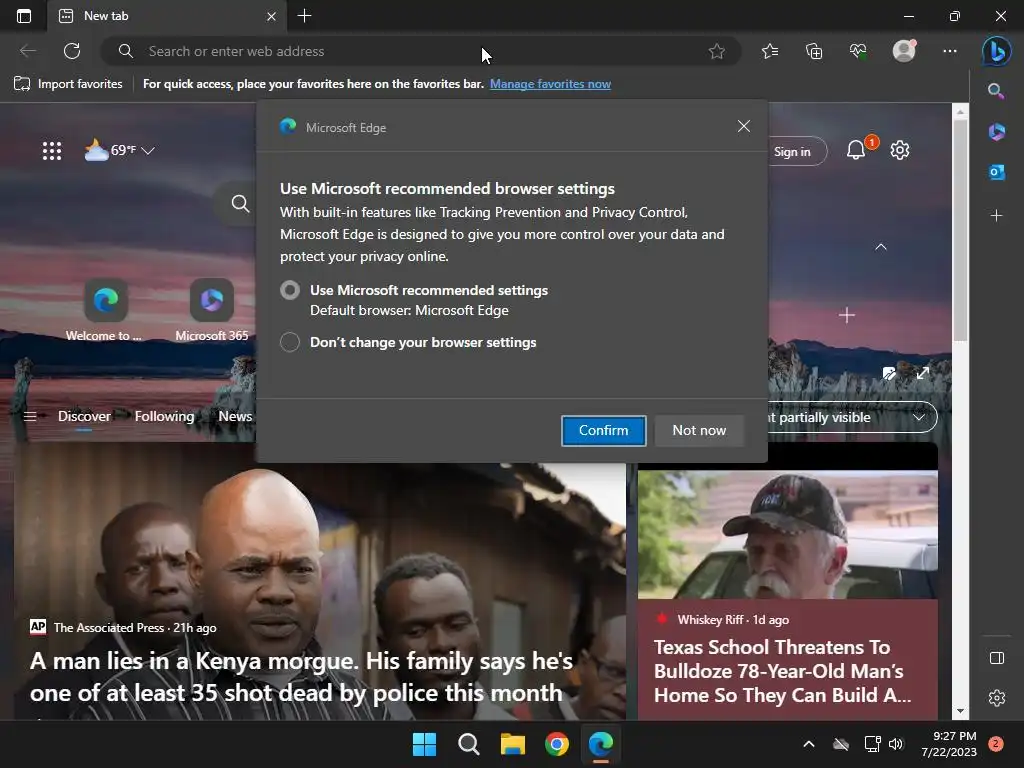1024x768 pixels.
Task: Open the app launcher grid icon
Action: click(52, 151)
